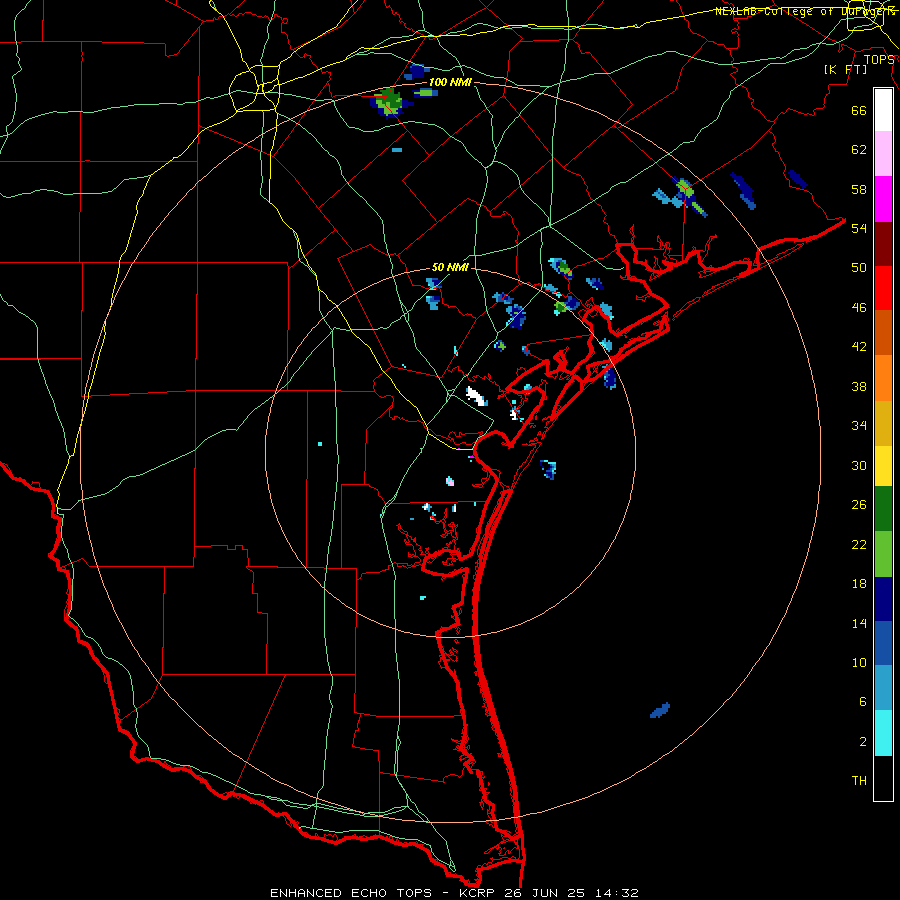900x900 pixels.
Task: Click the dark green legend swatch near 26
Action: click(883, 509)
